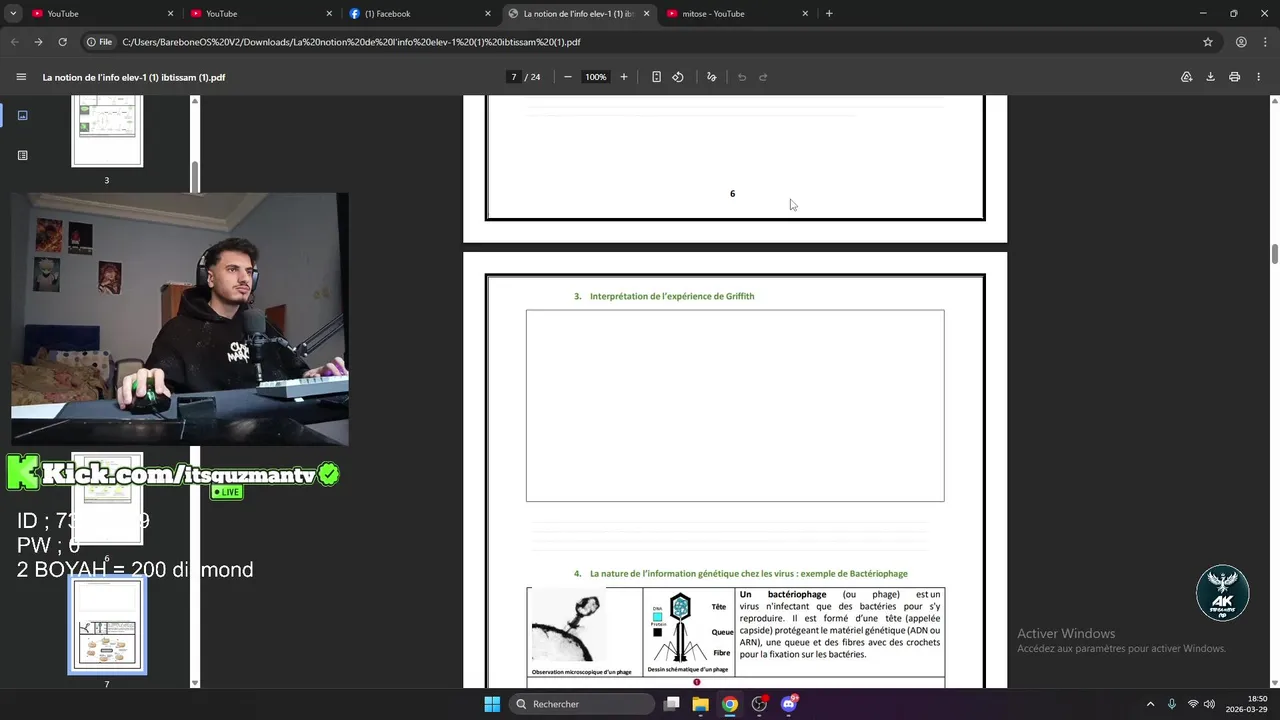This screenshot has height=720, width=1280.
Task: Show the document outline in sidebar
Action: (22, 155)
